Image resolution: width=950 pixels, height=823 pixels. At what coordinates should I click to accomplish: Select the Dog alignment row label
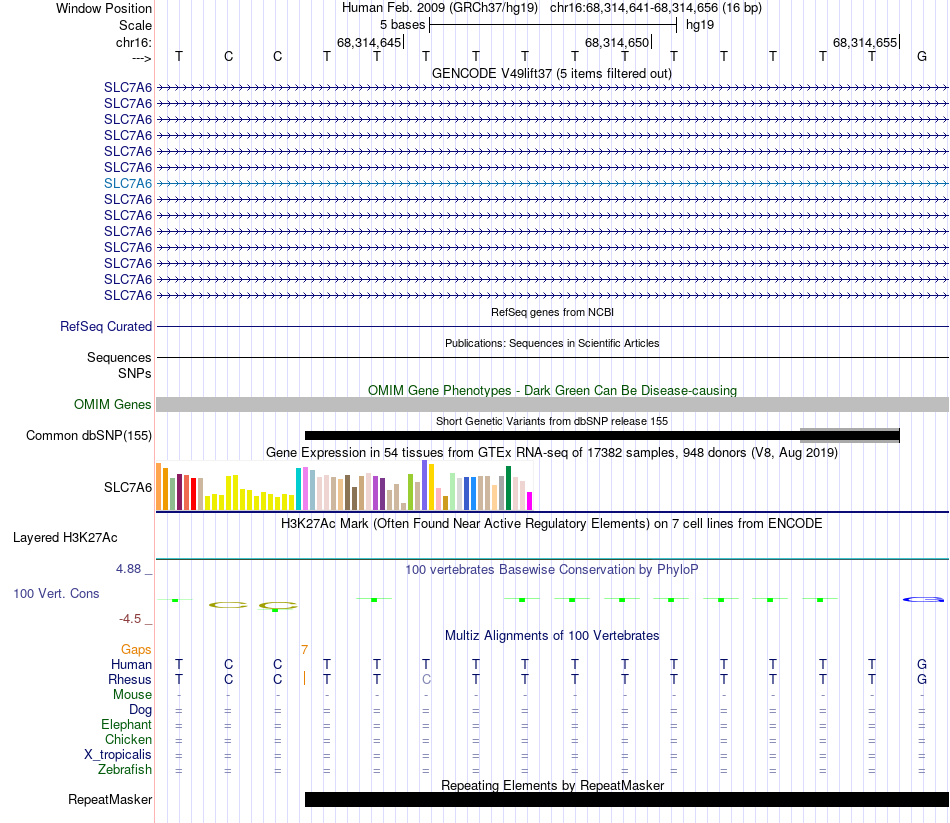click(x=140, y=710)
